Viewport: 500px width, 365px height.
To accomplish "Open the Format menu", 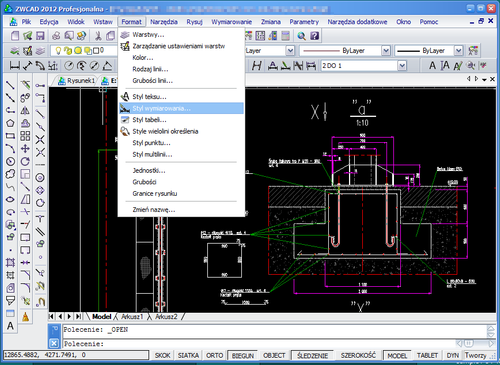I will [131, 22].
